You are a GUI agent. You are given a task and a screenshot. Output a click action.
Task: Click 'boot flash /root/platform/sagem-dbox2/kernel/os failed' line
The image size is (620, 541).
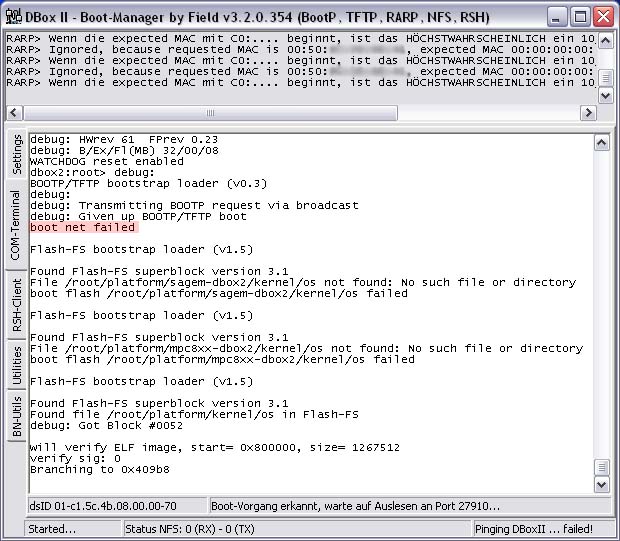pyautogui.click(x=219, y=293)
